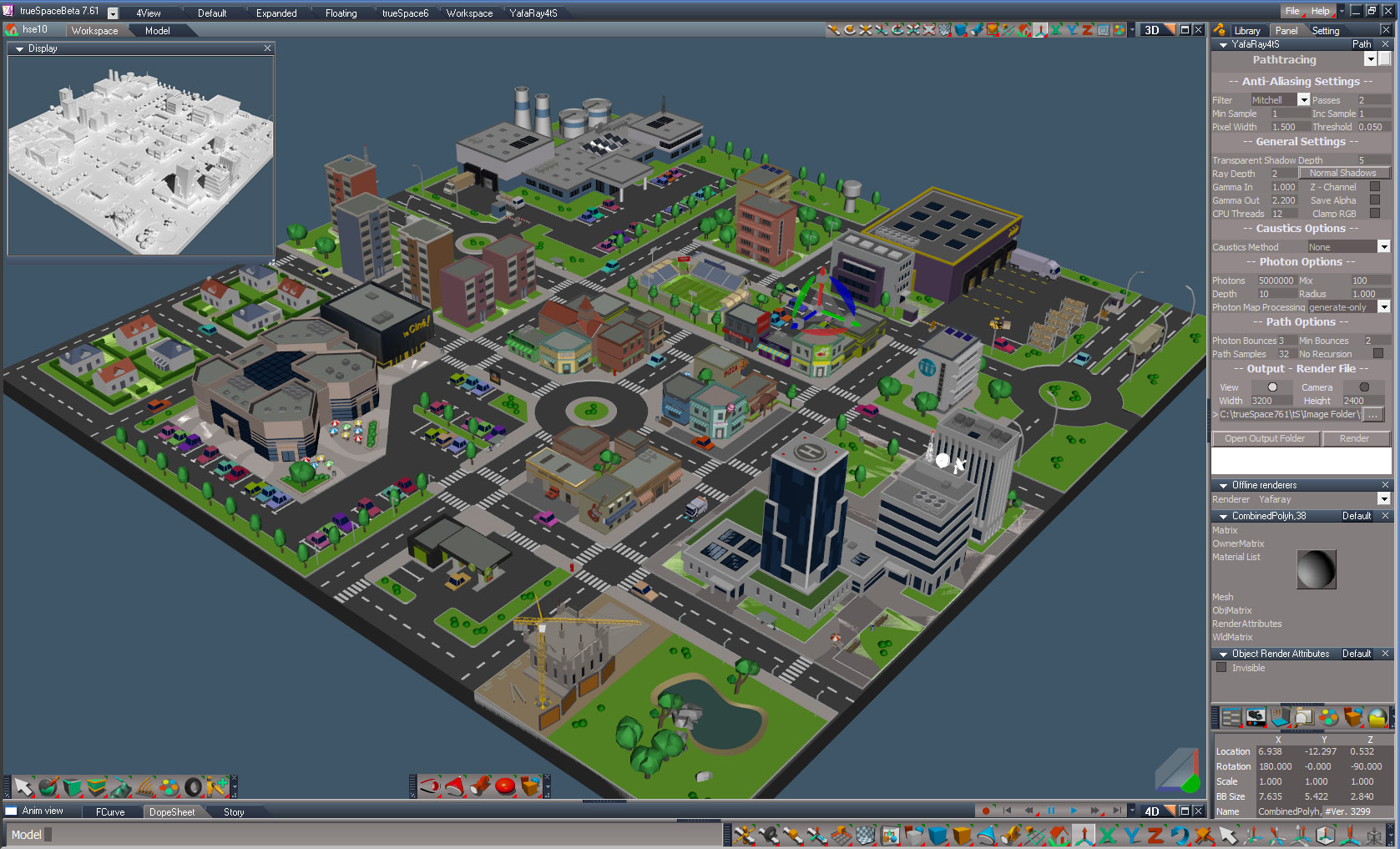Click the checkered grid plane icon
This screenshot has width=1400, height=849.
(x=867, y=835)
